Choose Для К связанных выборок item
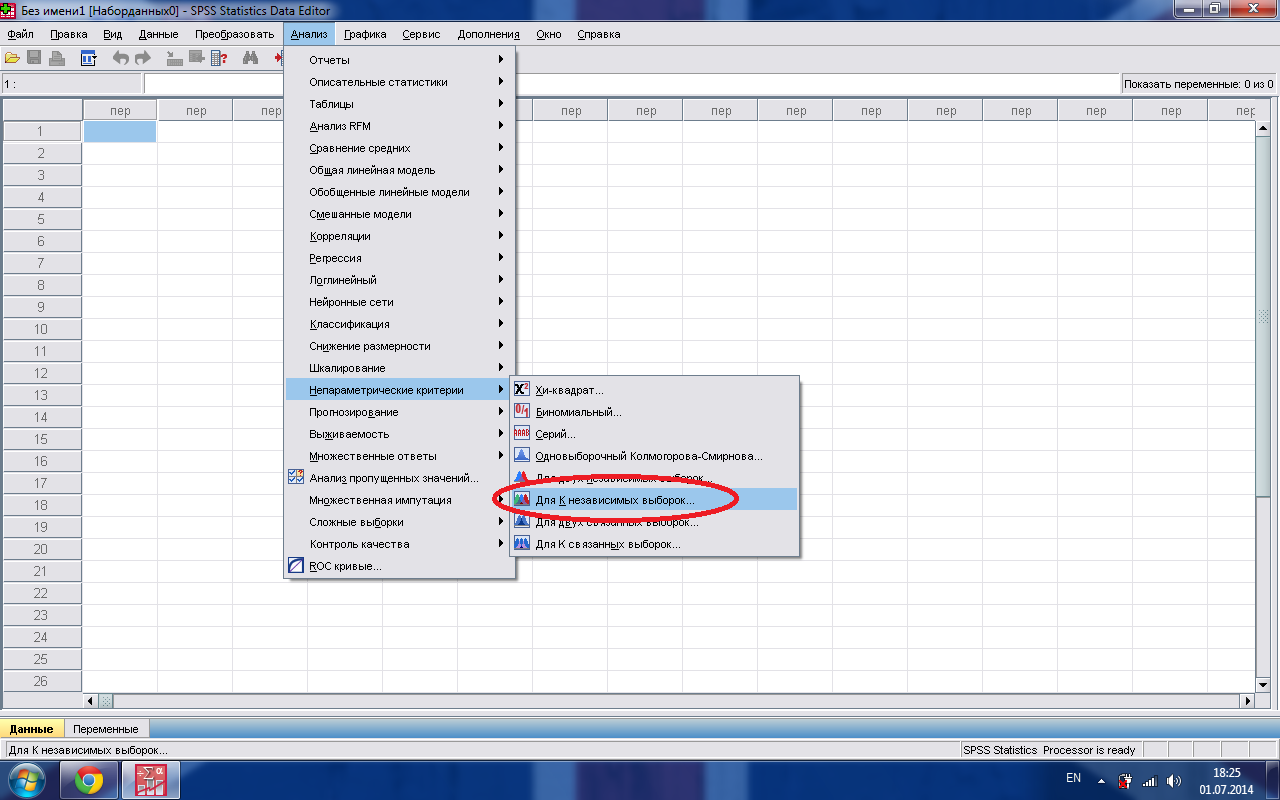The width and height of the screenshot is (1280, 800). click(x=654, y=544)
